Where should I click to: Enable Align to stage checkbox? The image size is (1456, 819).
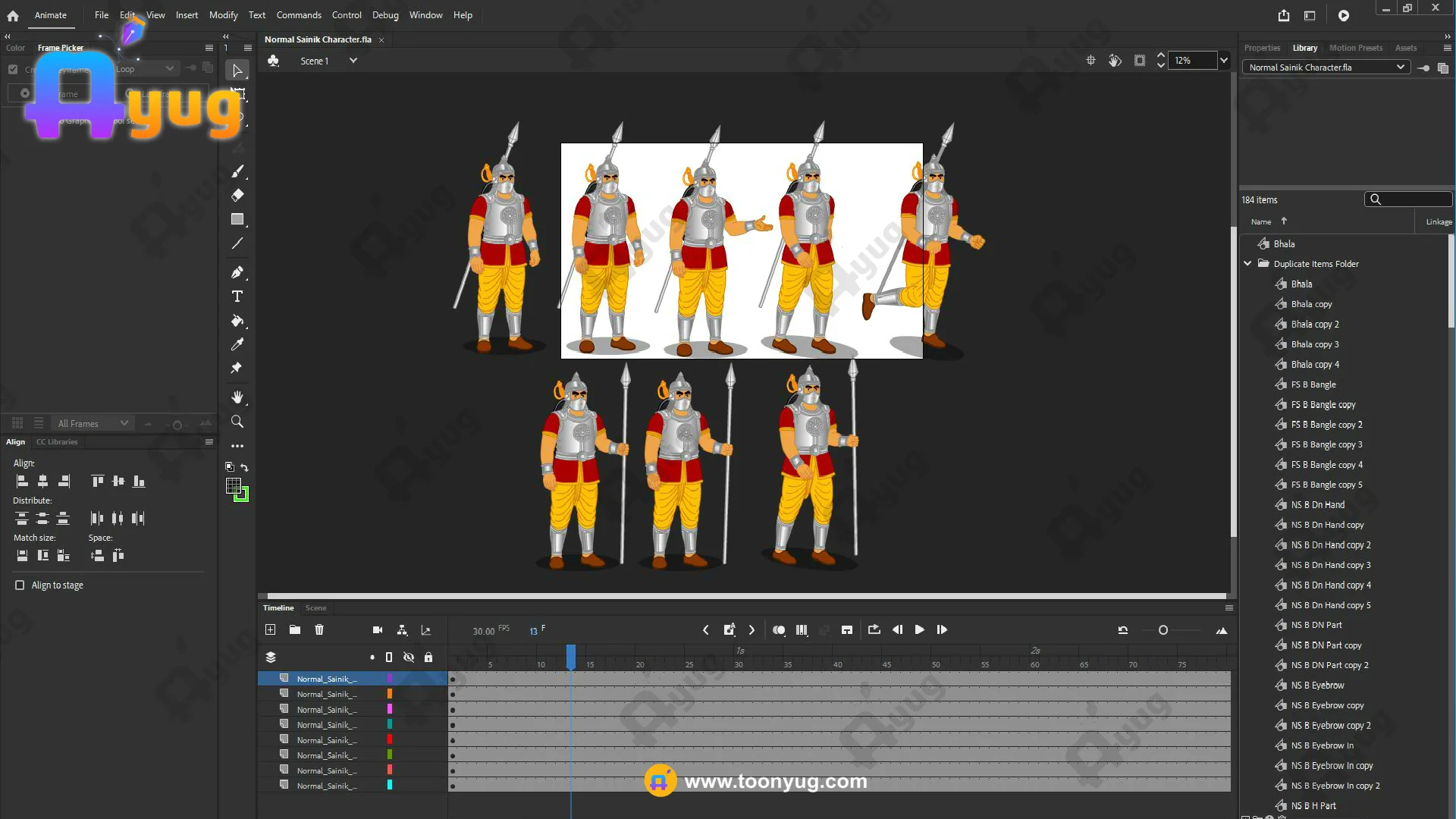tap(20, 585)
